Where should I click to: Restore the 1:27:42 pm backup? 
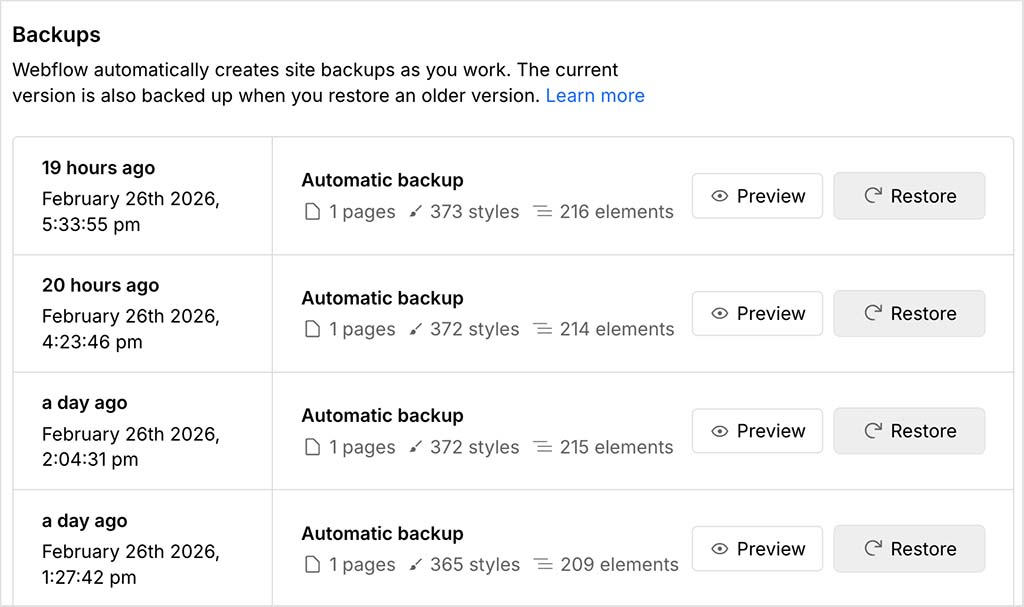point(909,548)
